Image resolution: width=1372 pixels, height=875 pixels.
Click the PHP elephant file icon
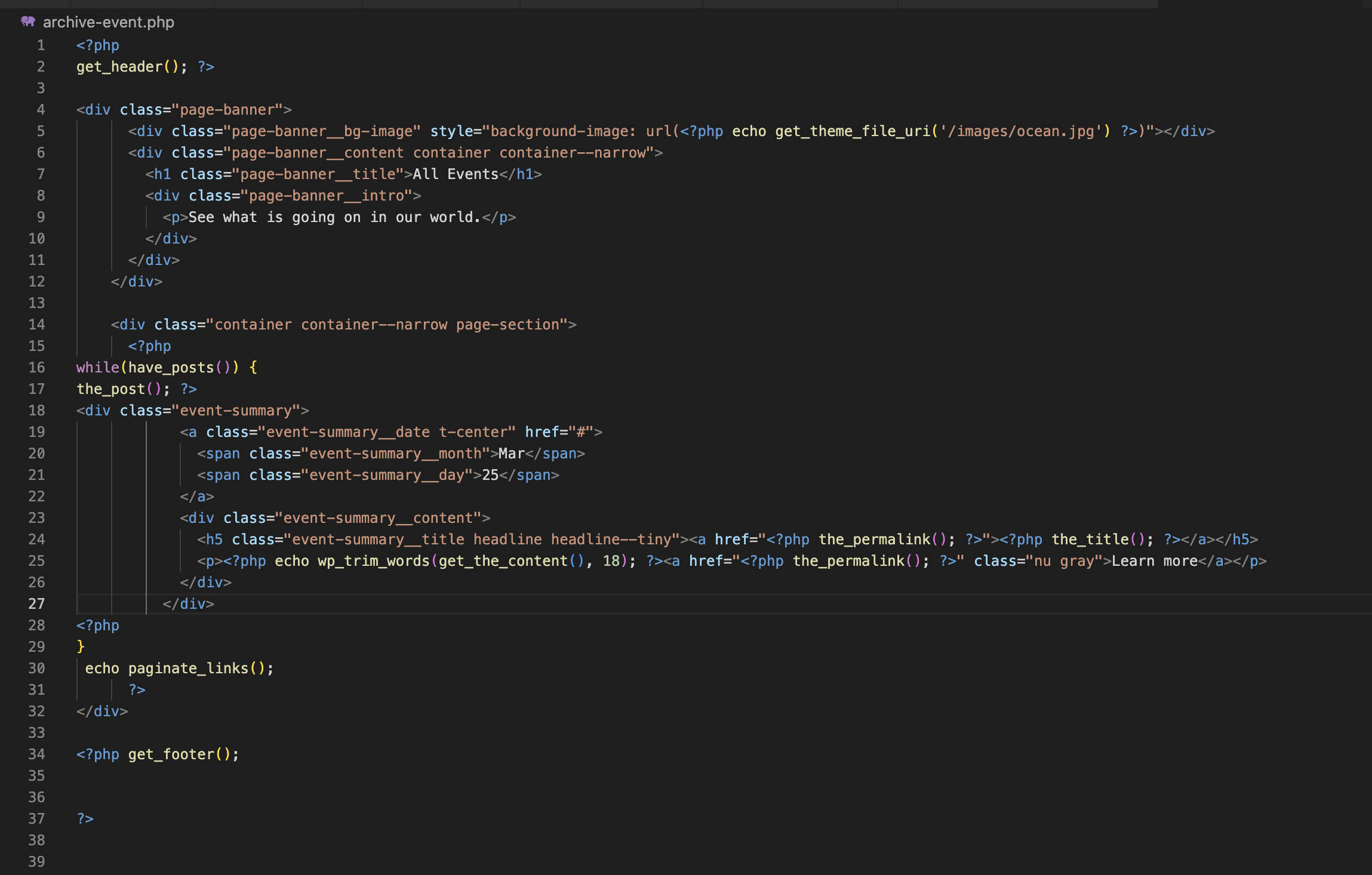28,22
